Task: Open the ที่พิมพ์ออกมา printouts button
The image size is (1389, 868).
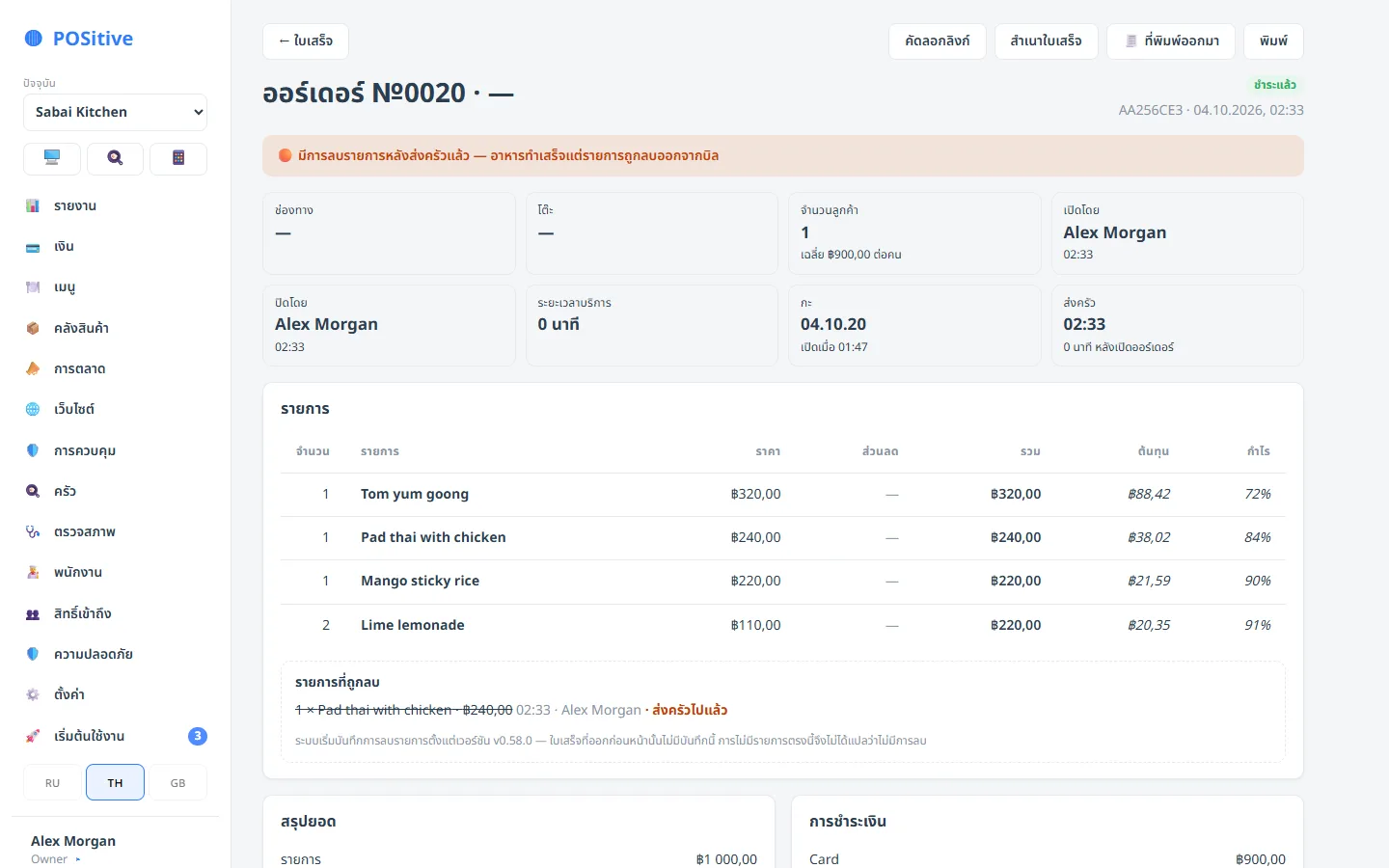Action: tap(1171, 41)
